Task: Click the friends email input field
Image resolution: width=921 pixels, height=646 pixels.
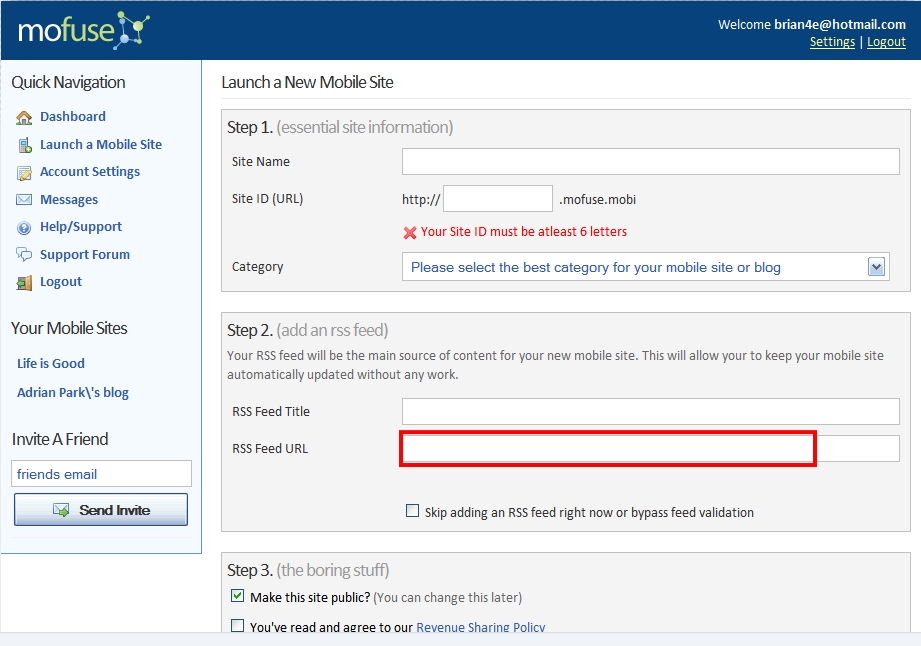Action: [101, 474]
